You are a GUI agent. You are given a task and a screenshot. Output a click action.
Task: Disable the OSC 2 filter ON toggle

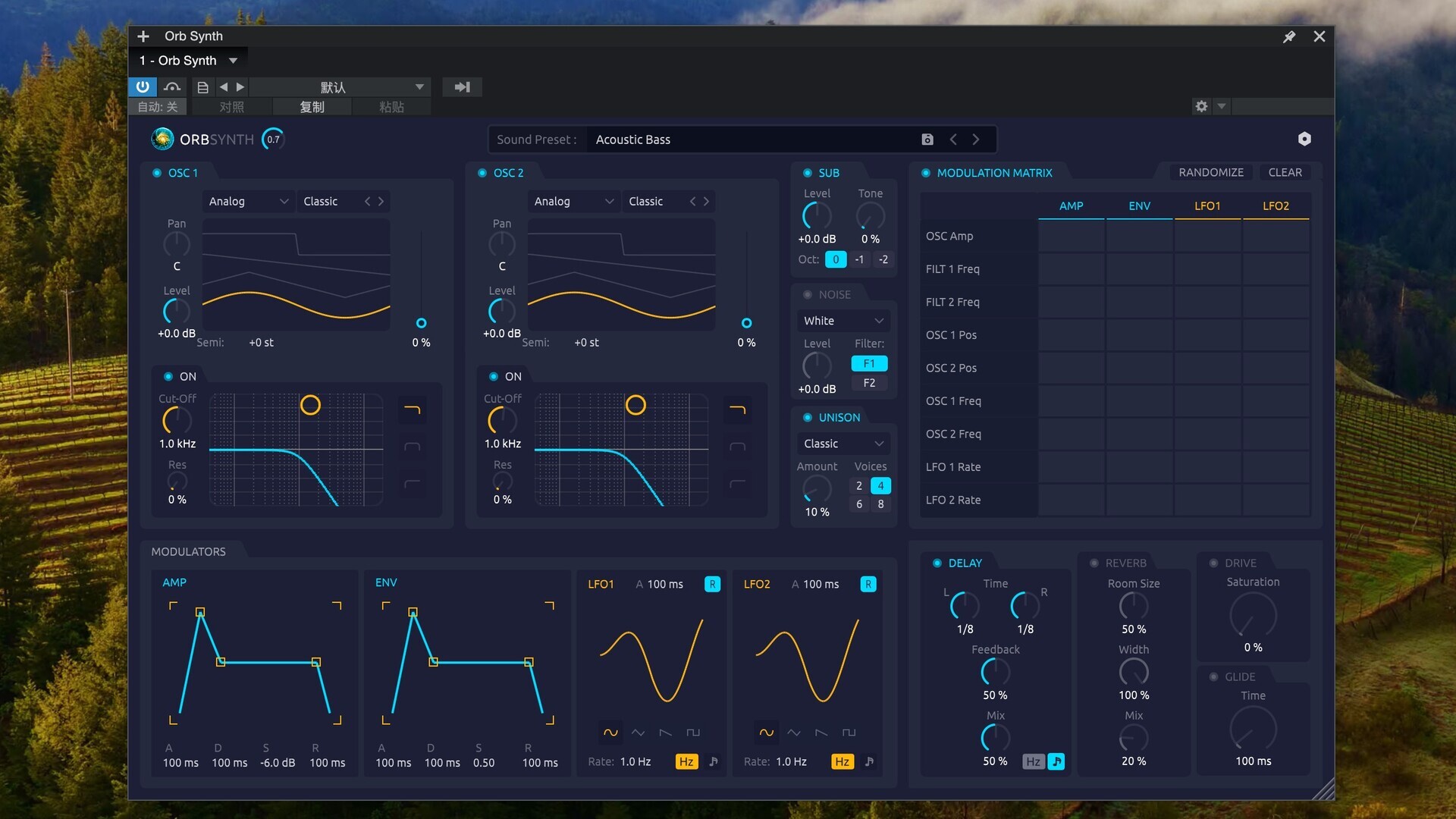point(494,377)
